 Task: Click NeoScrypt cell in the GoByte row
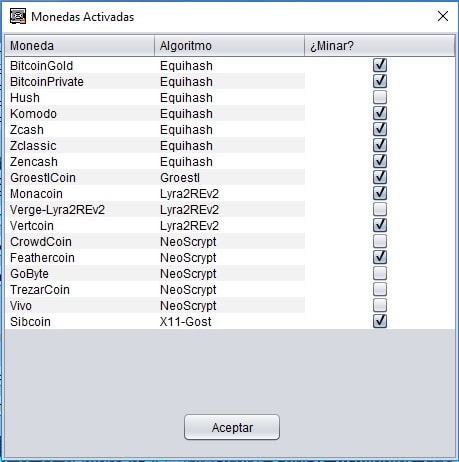pyautogui.click(x=229, y=274)
